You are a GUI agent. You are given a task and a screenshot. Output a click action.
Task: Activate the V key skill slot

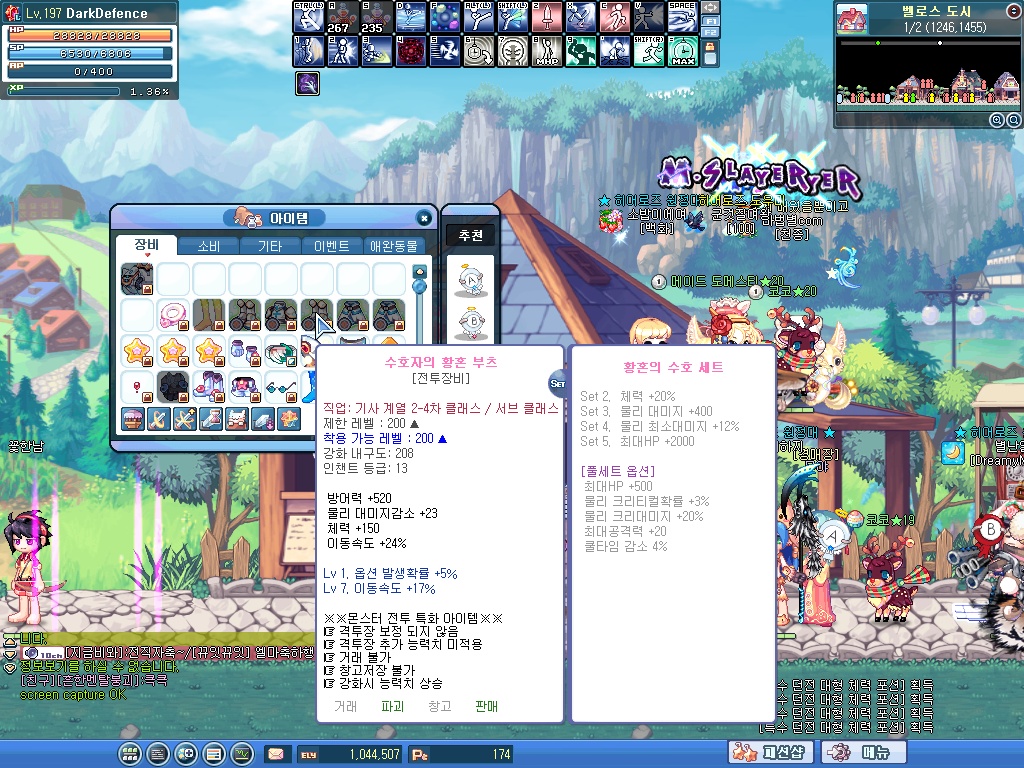(648, 17)
